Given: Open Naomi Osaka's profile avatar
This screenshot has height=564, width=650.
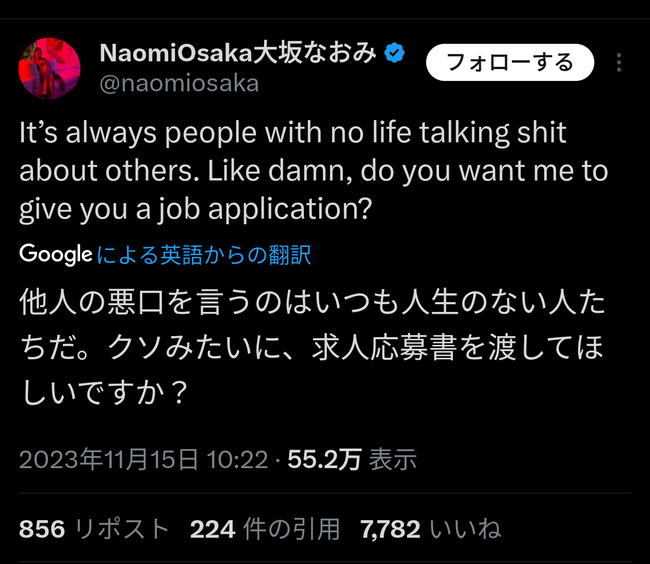Looking at the screenshot, I should click(x=49, y=68).
